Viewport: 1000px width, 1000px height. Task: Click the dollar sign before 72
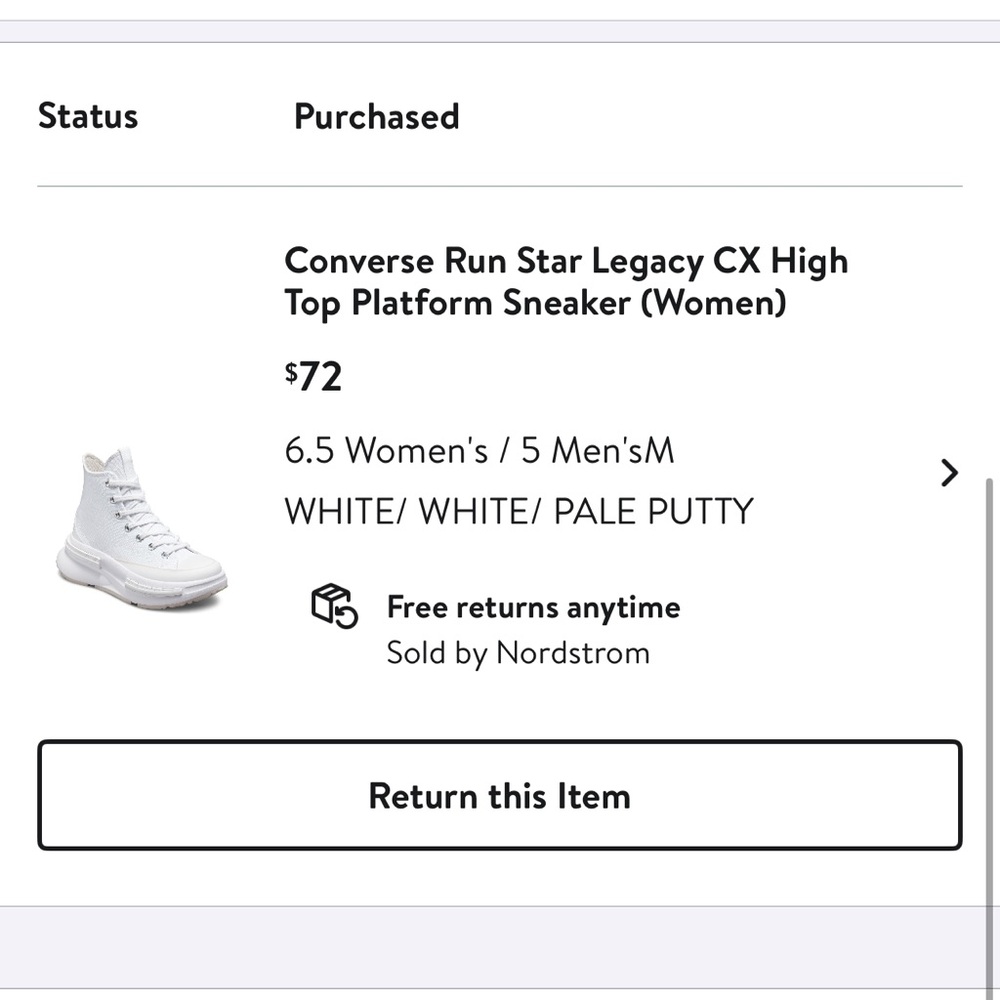pos(291,372)
